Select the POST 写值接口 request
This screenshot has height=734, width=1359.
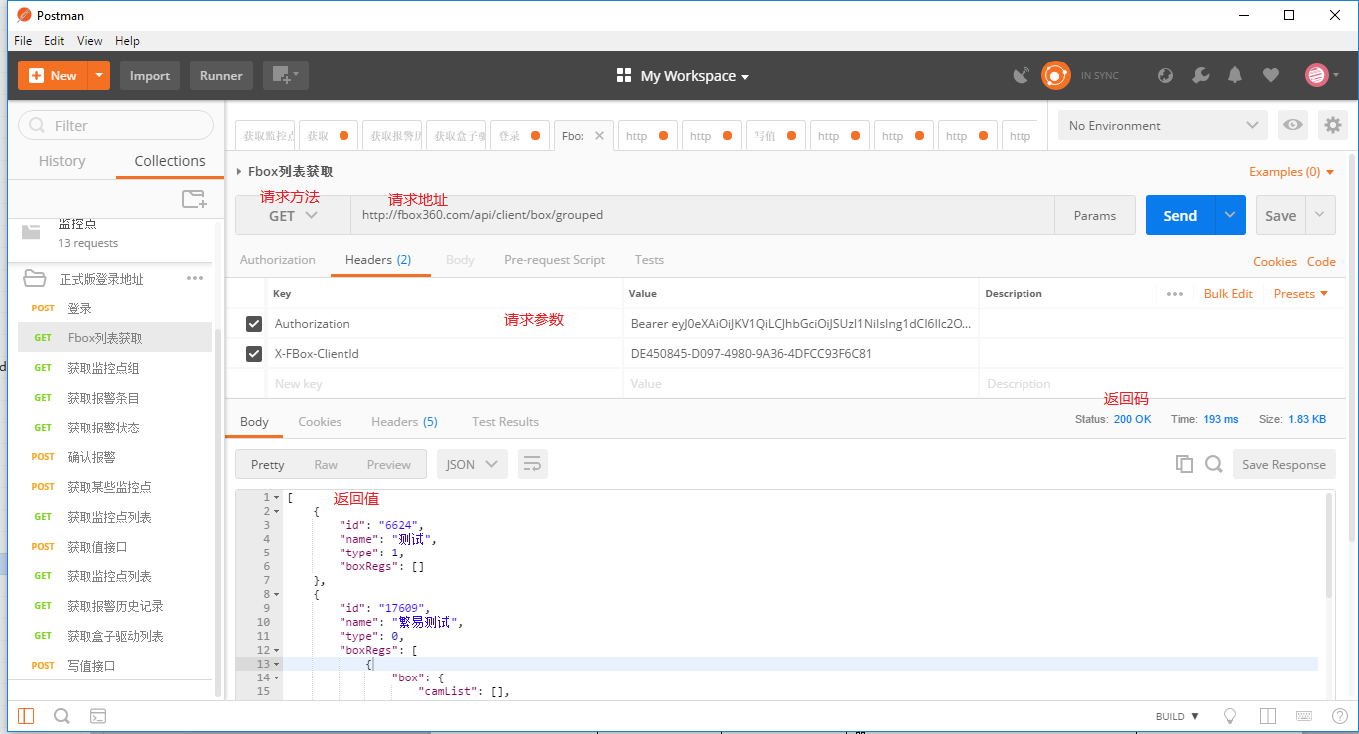[x=114, y=666]
